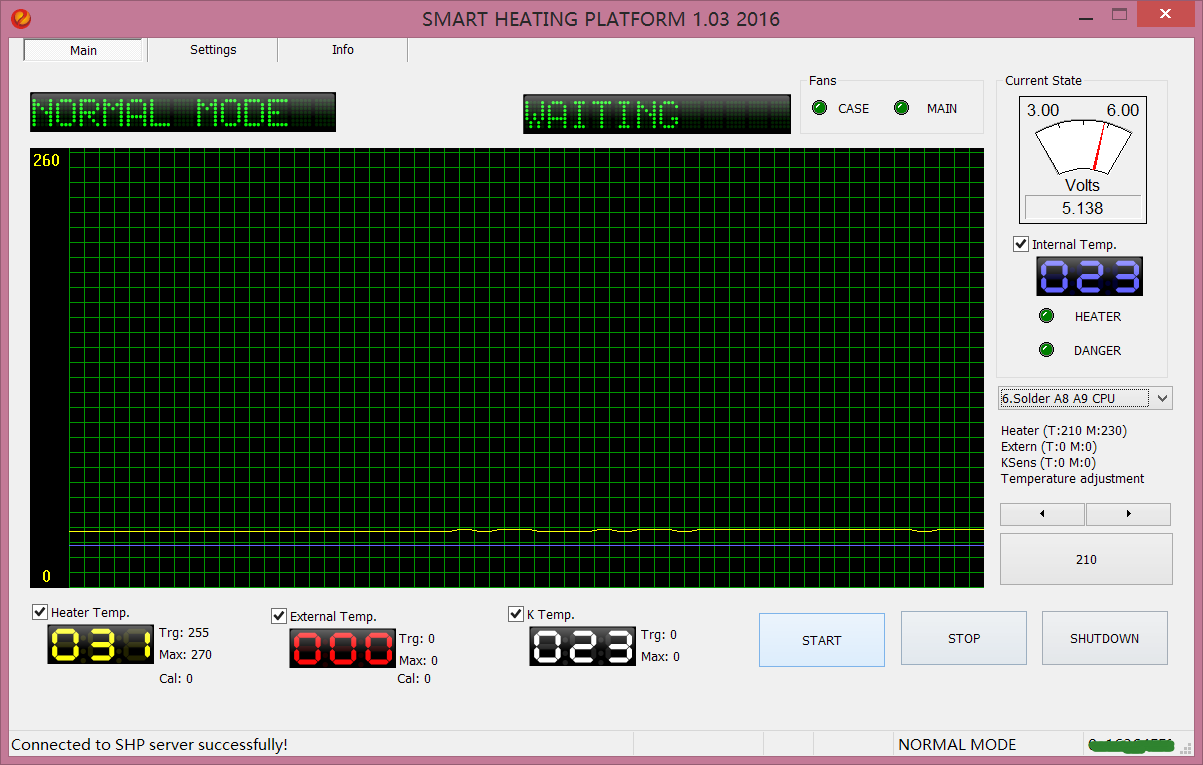Click the 5.138 voltage readout field
Screen dimensions: 1203x765
1083,209
